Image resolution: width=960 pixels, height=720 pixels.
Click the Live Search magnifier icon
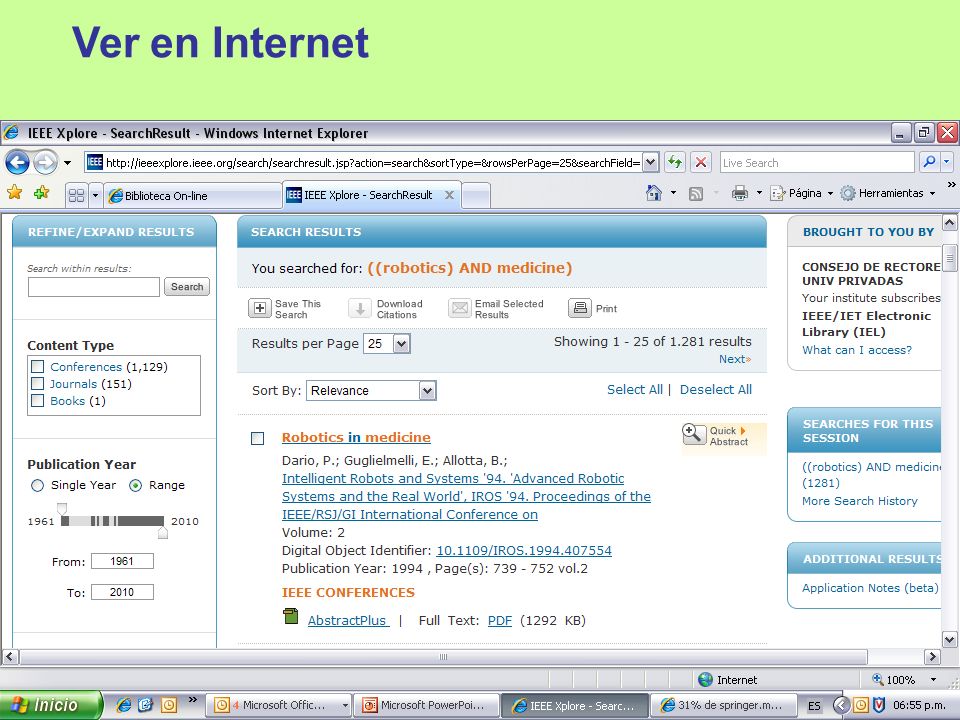(929, 162)
